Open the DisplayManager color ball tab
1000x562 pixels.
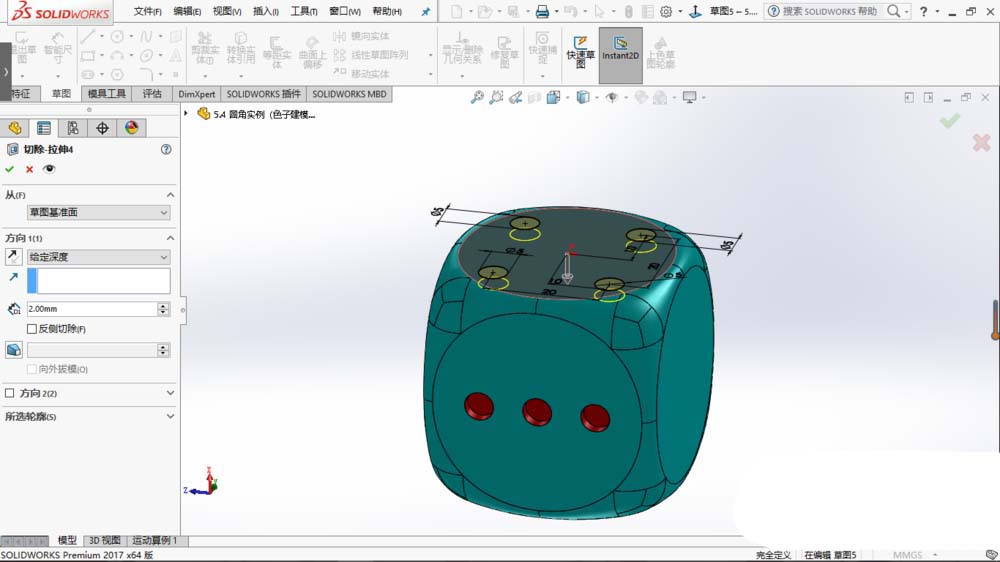pos(131,128)
